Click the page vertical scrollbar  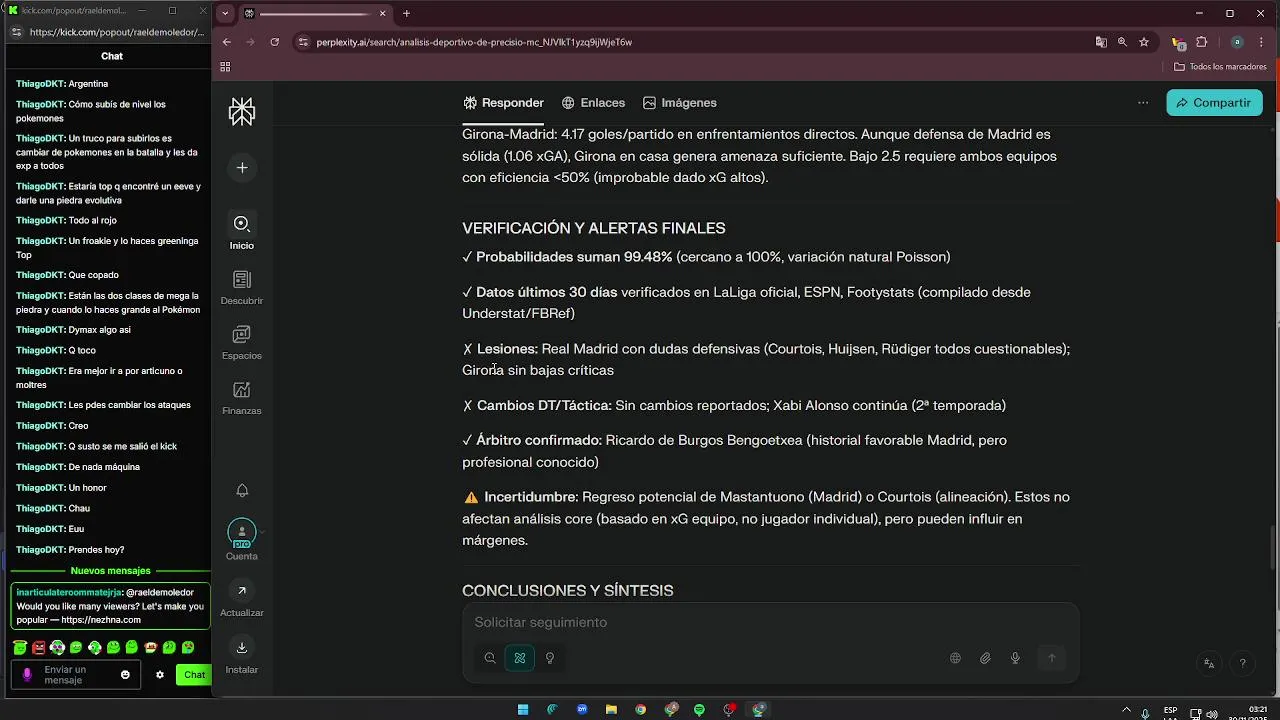pos(1273,546)
